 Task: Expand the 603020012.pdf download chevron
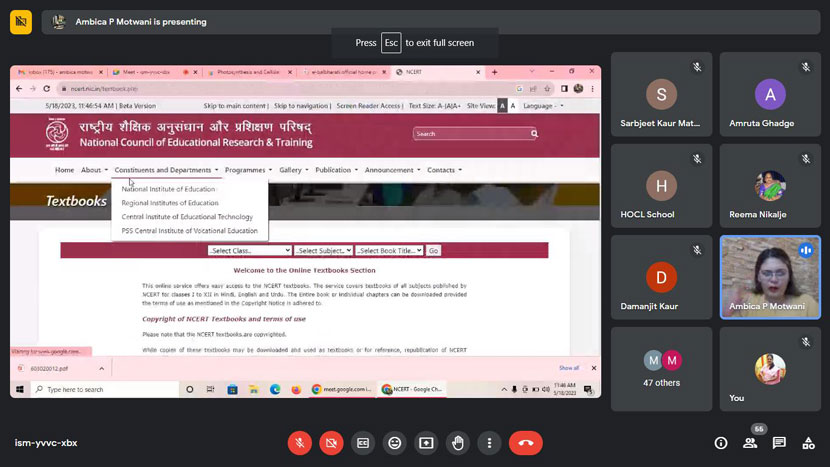[x=102, y=369]
